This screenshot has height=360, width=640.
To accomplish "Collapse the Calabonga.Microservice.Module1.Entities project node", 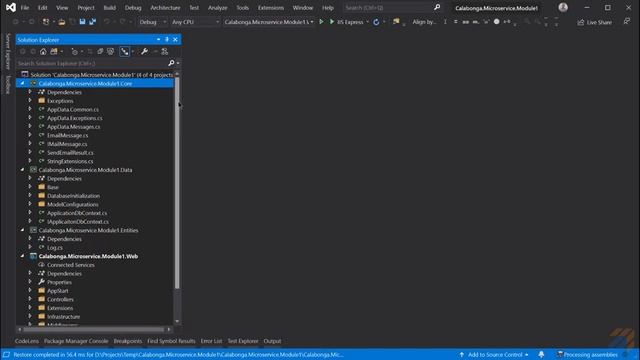I will click(x=22, y=230).
